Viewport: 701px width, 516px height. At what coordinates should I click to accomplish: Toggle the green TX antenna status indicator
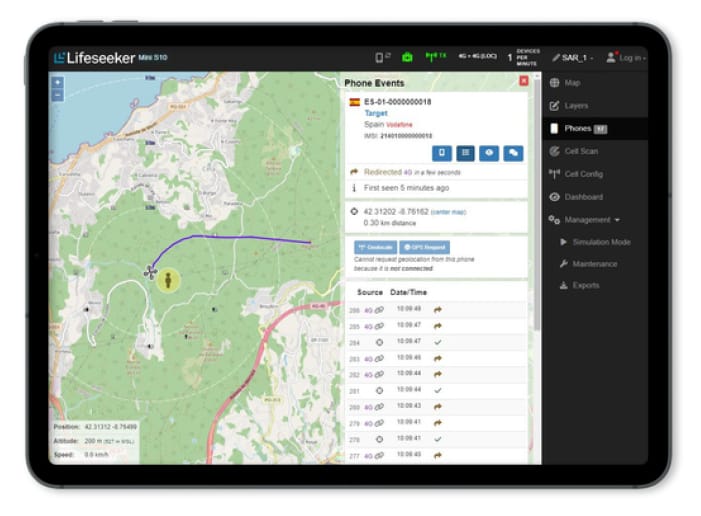click(x=437, y=57)
